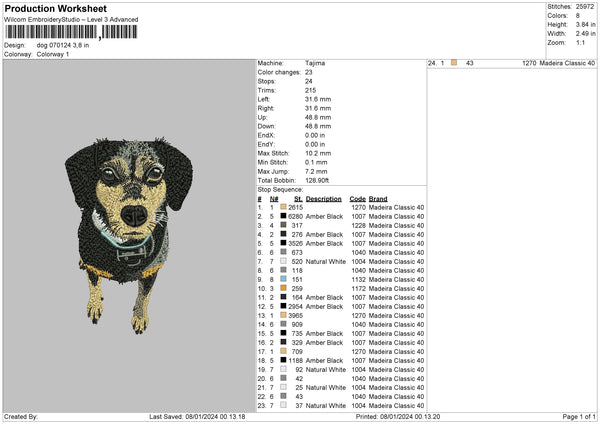This screenshot has height=424, width=600.
Task: Click the Brand column header
Action: pos(378,198)
